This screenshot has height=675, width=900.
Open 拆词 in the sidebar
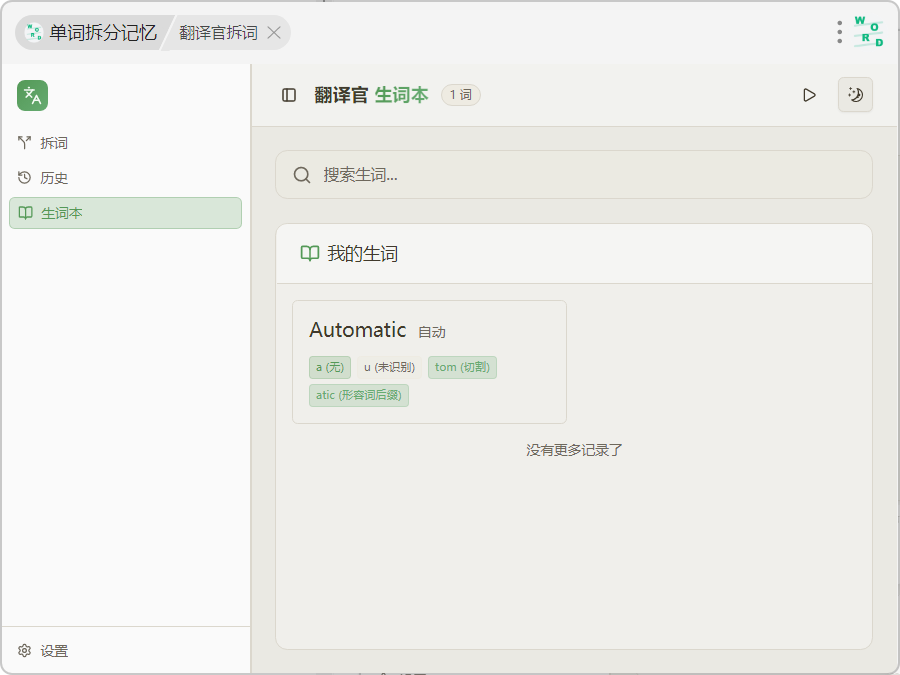[54, 143]
